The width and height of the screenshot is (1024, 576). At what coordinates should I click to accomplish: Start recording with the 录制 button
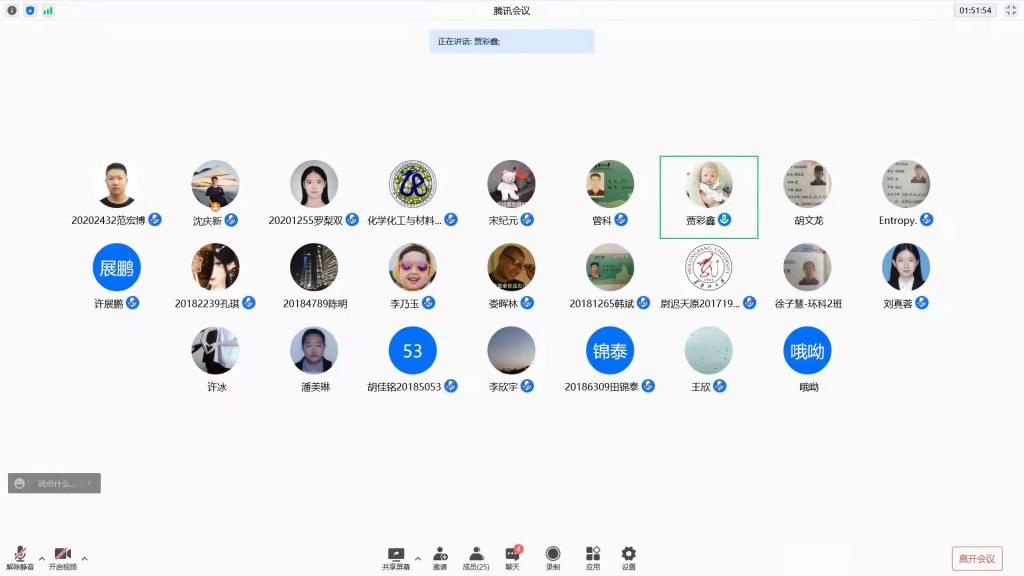[x=553, y=557]
